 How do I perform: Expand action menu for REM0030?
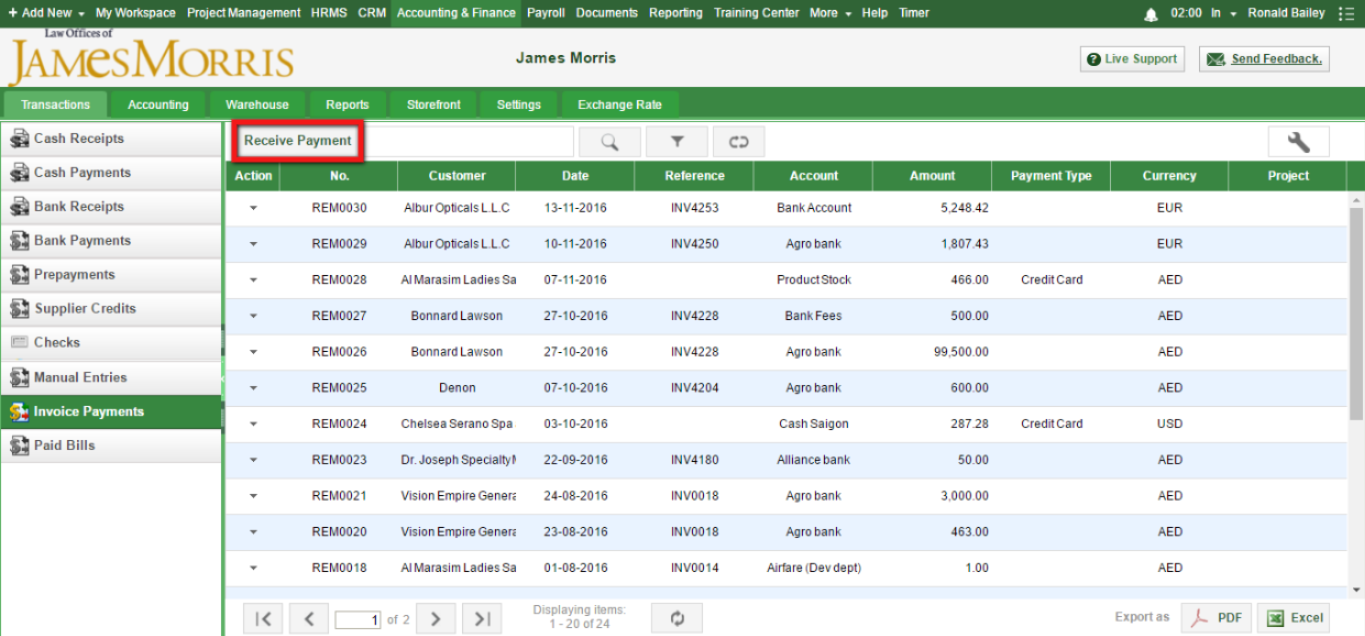(x=253, y=208)
